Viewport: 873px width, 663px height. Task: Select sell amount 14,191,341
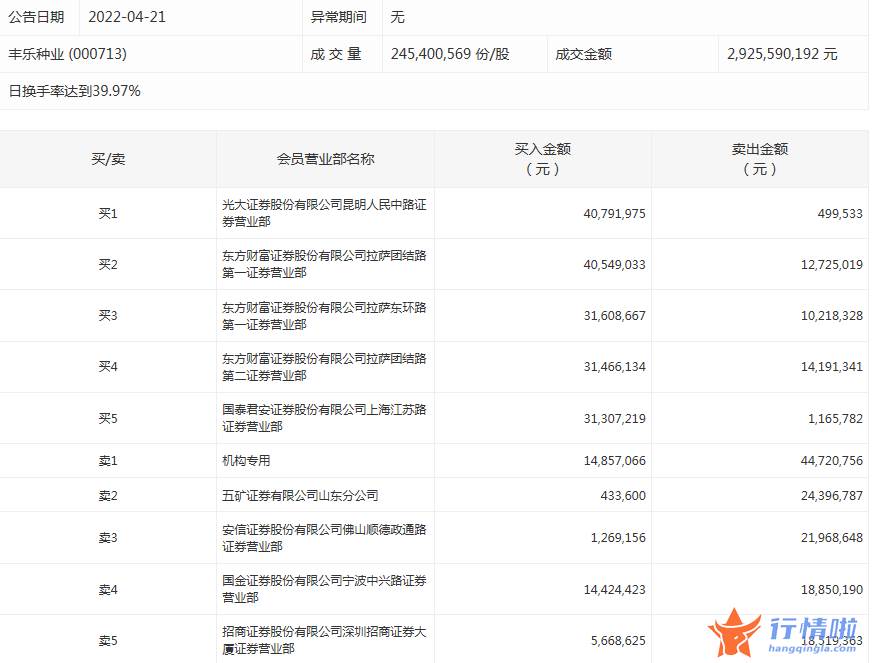832,367
